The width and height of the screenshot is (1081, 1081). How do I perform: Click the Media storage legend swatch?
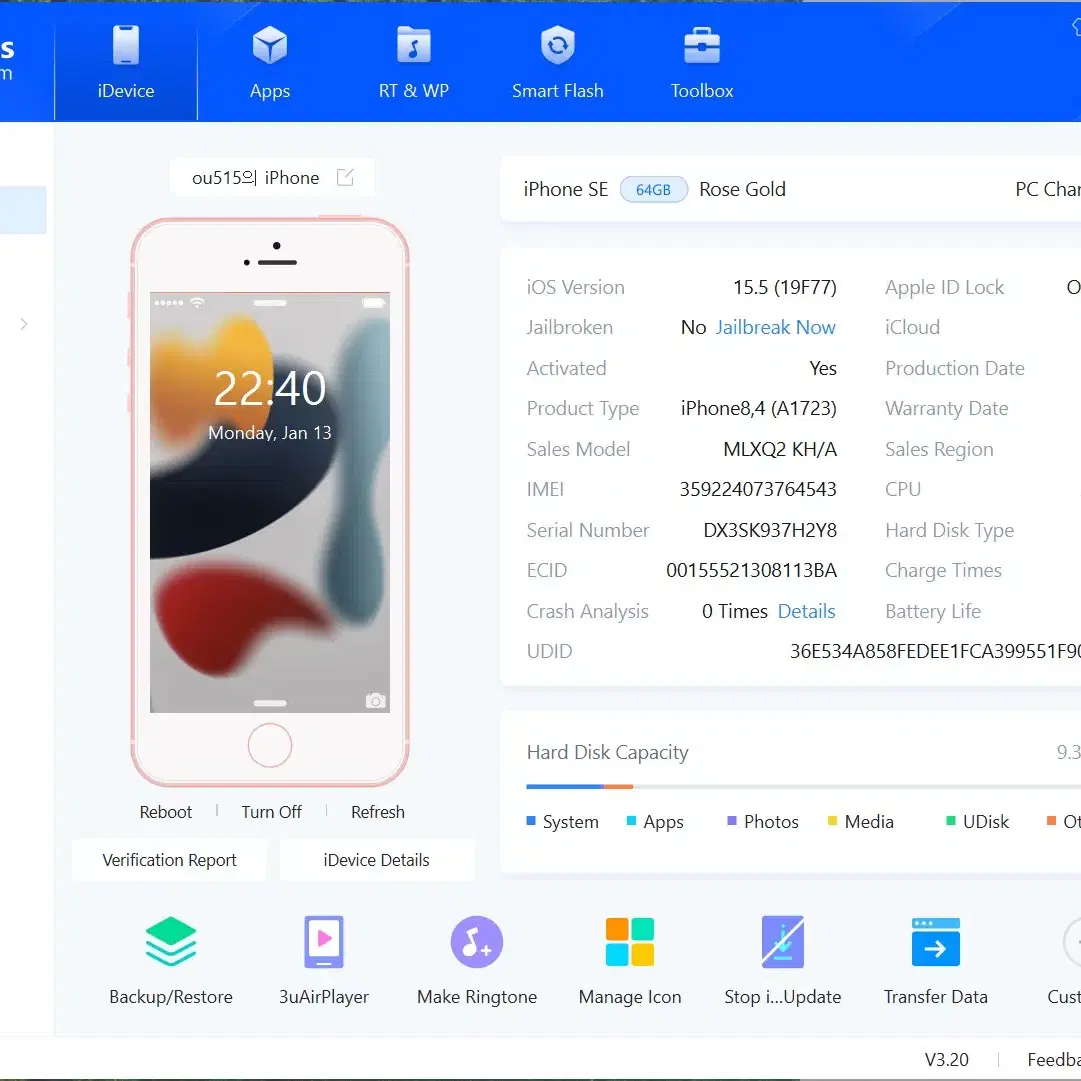832,821
